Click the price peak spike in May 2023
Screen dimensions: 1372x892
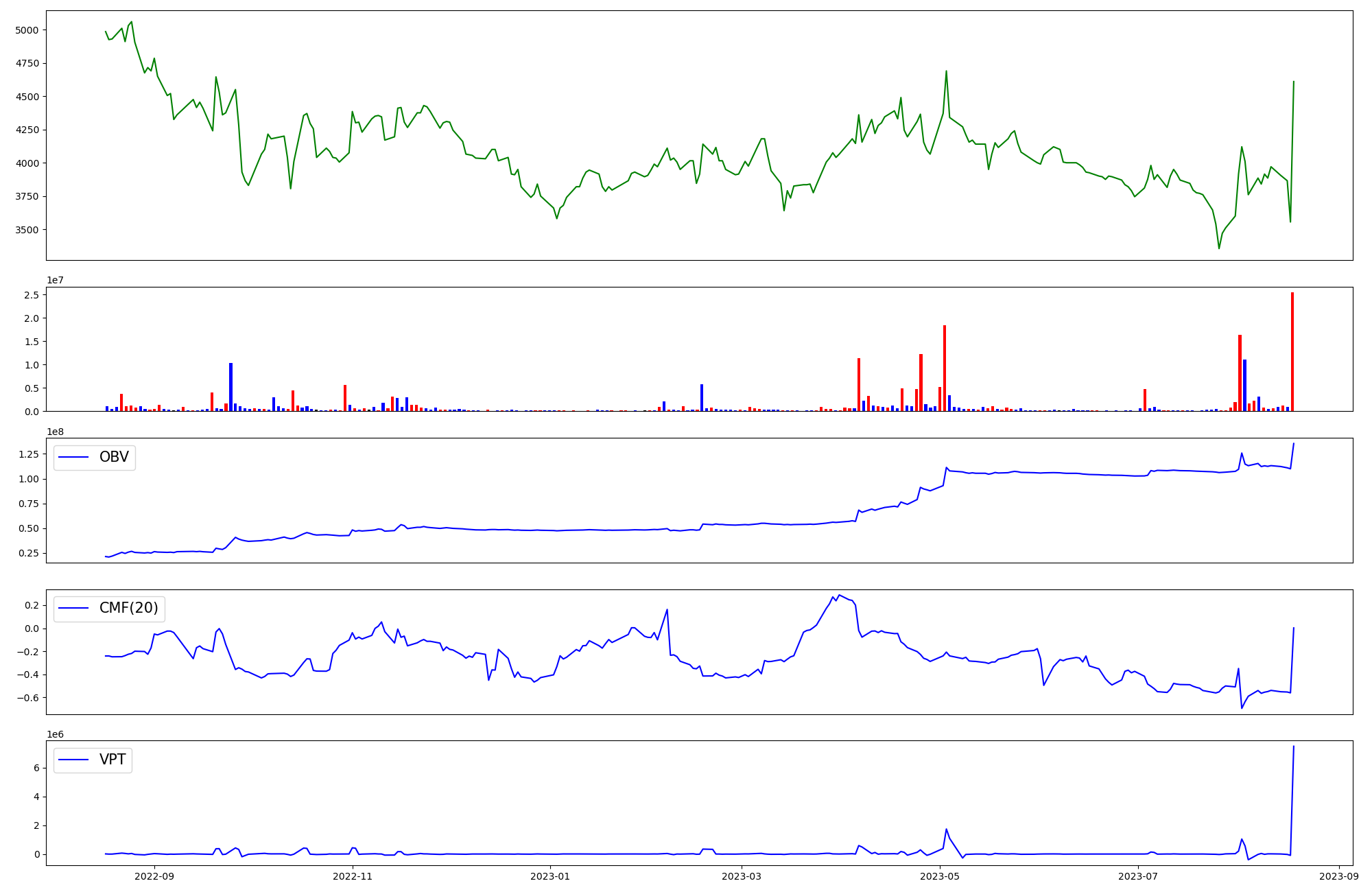[x=946, y=72]
